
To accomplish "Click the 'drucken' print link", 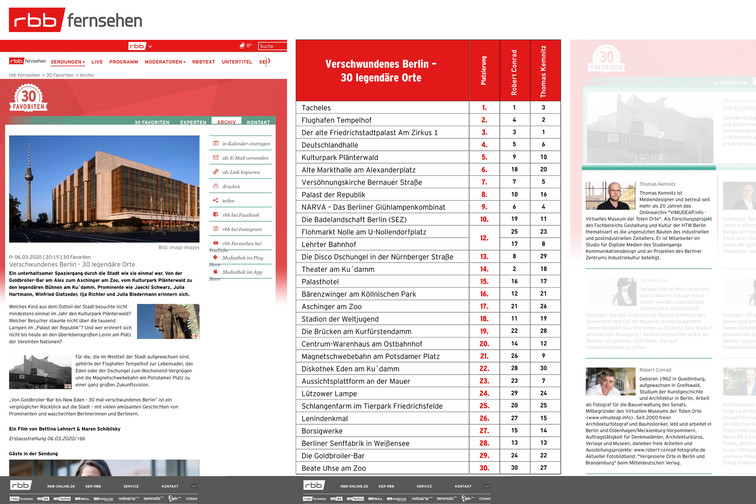I will tap(231, 186).
